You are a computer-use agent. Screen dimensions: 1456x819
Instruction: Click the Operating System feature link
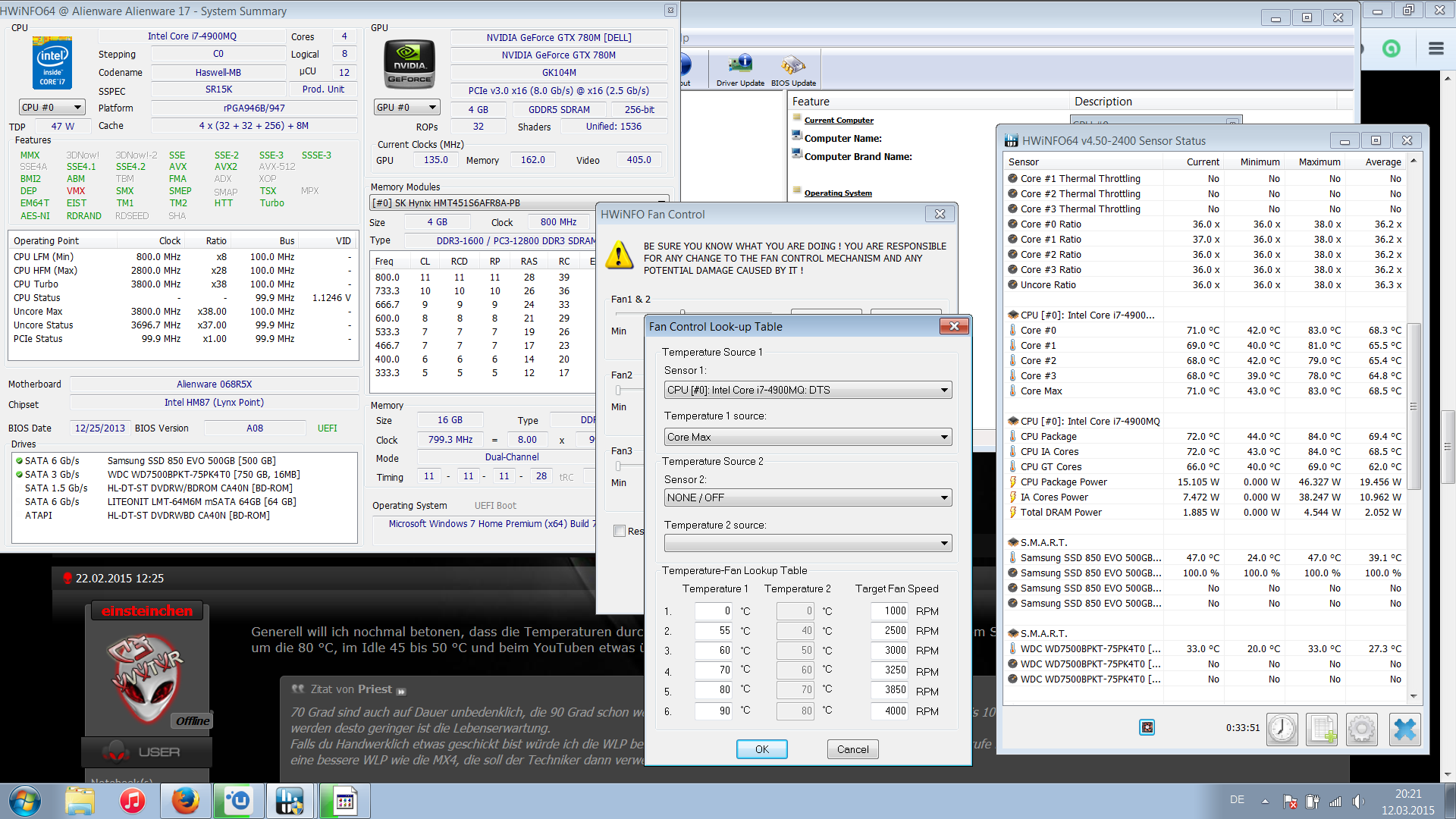point(838,193)
